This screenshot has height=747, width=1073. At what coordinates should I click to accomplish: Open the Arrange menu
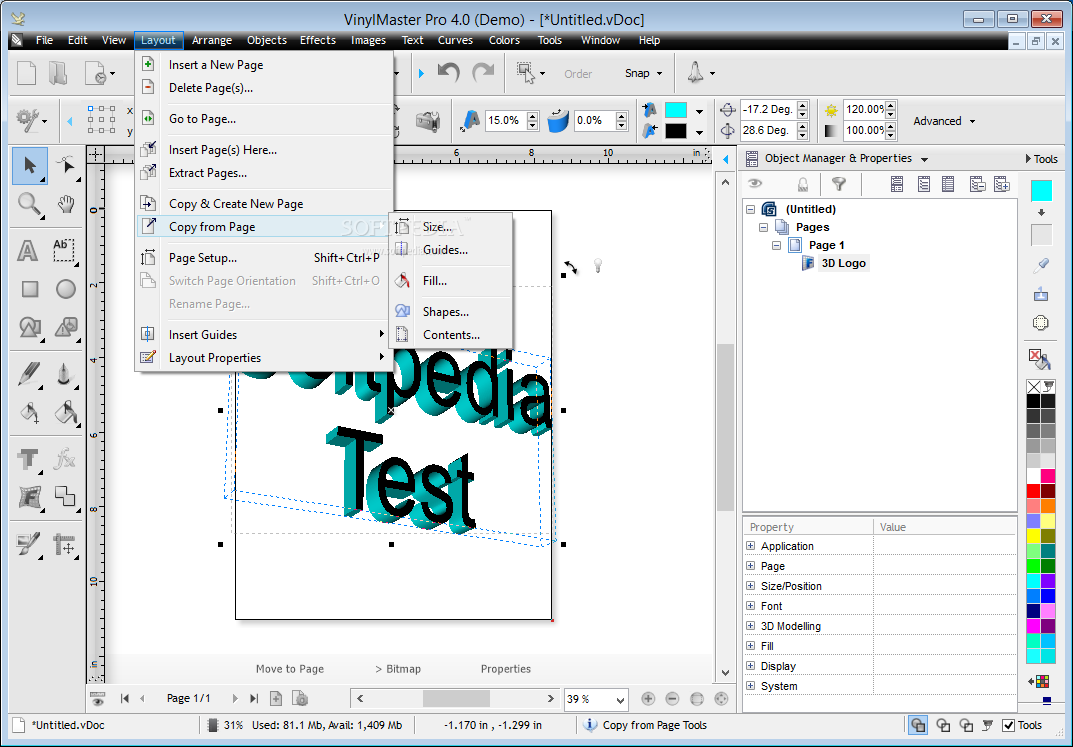click(211, 40)
